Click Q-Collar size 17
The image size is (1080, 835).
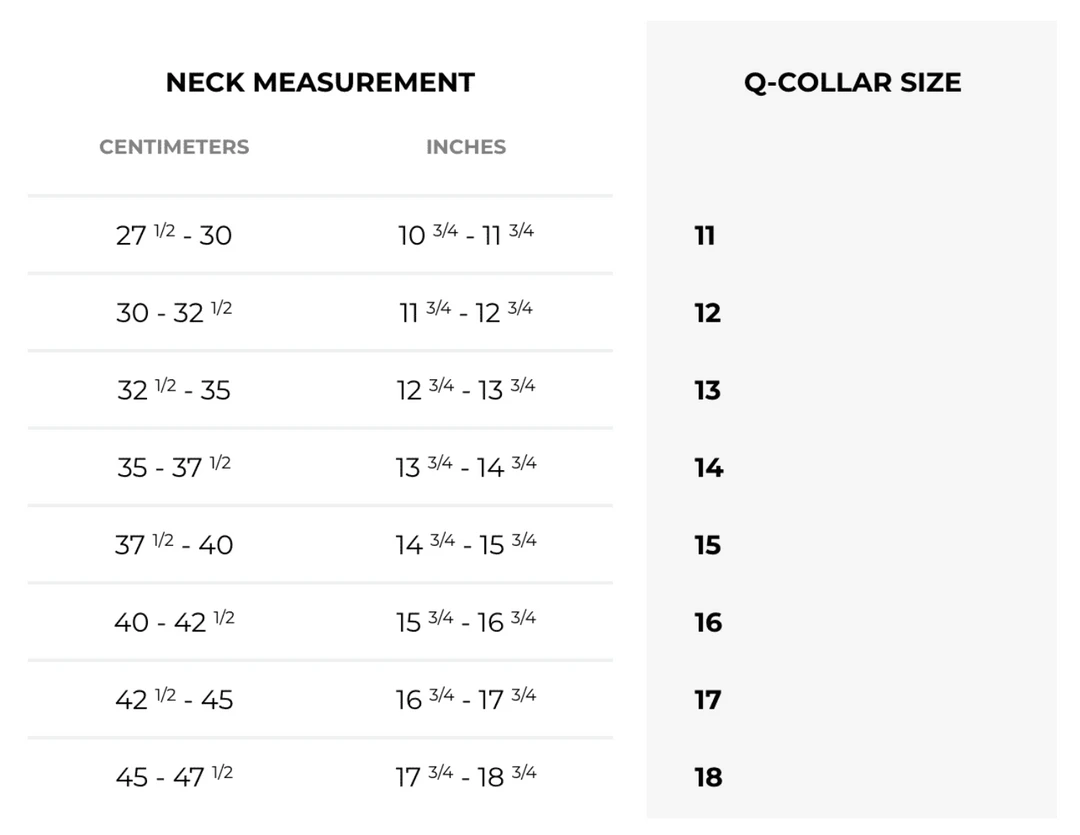(707, 700)
